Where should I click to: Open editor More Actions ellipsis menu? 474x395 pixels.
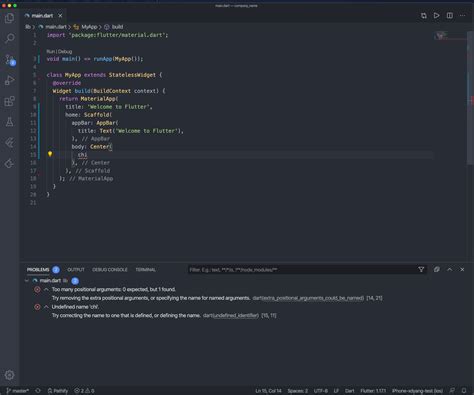coord(462,16)
